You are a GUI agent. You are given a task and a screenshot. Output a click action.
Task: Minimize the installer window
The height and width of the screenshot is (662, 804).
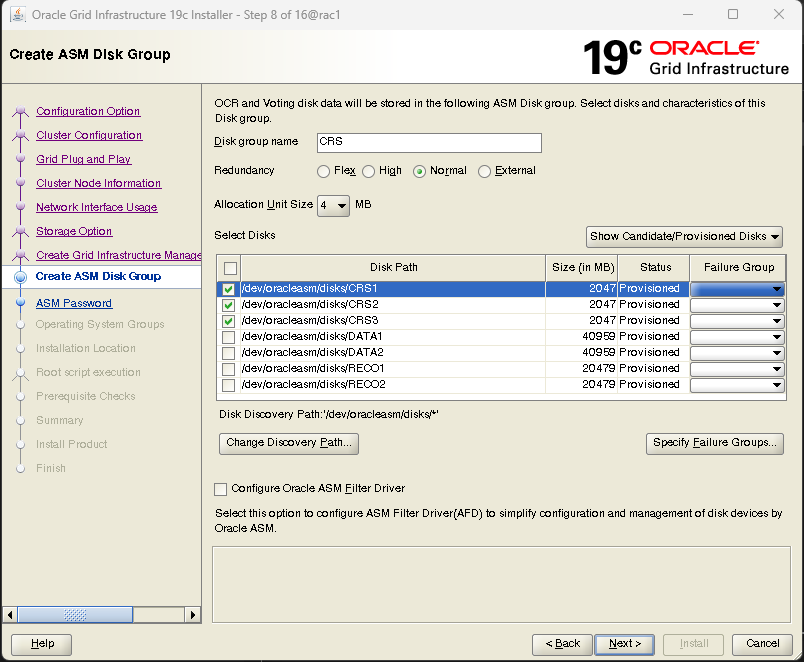(x=688, y=14)
